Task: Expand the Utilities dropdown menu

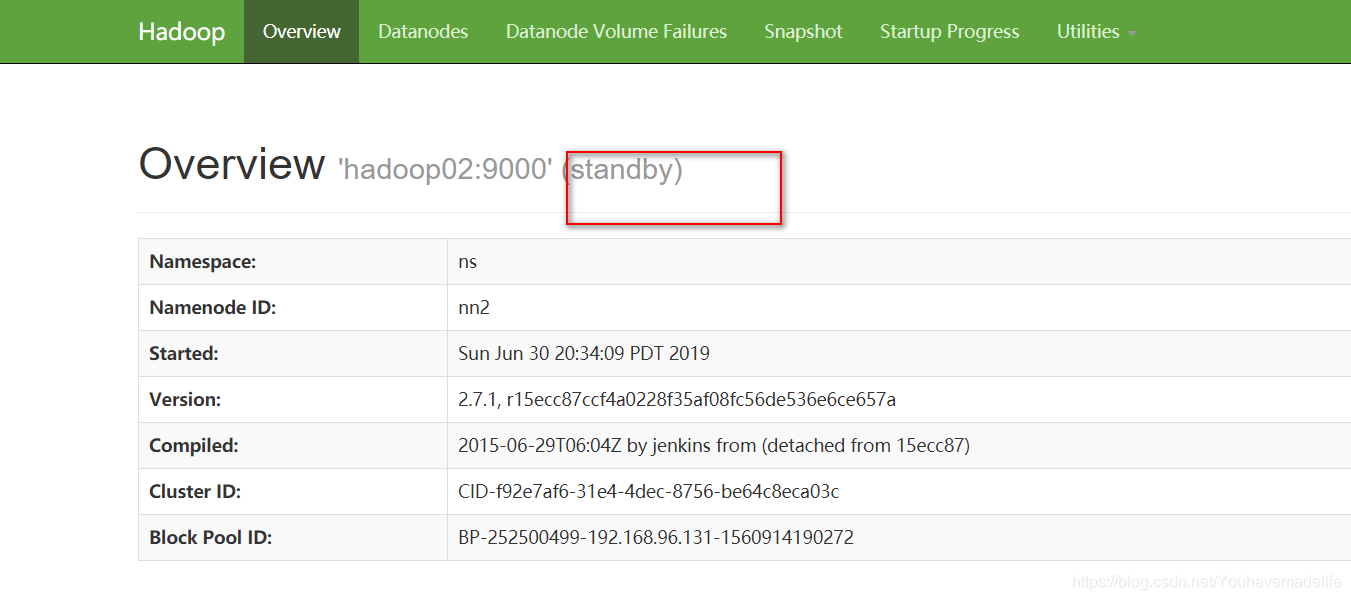Action: pos(1096,32)
